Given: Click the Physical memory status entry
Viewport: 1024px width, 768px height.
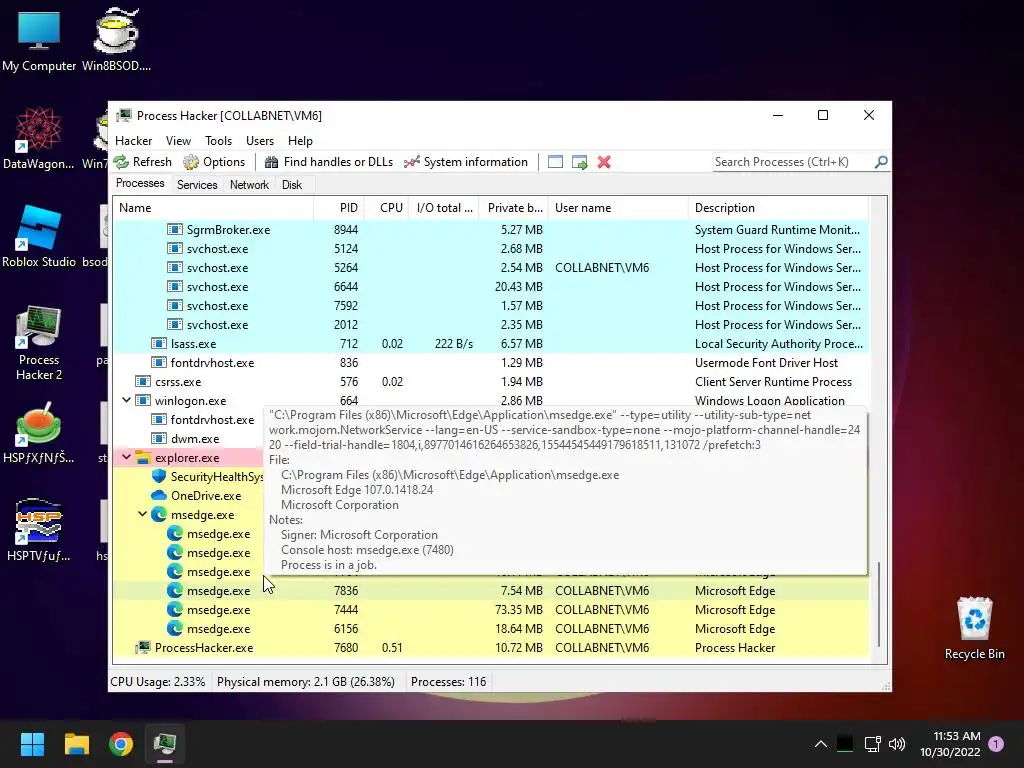Looking at the screenshot, I should click(x=306, y=682).
